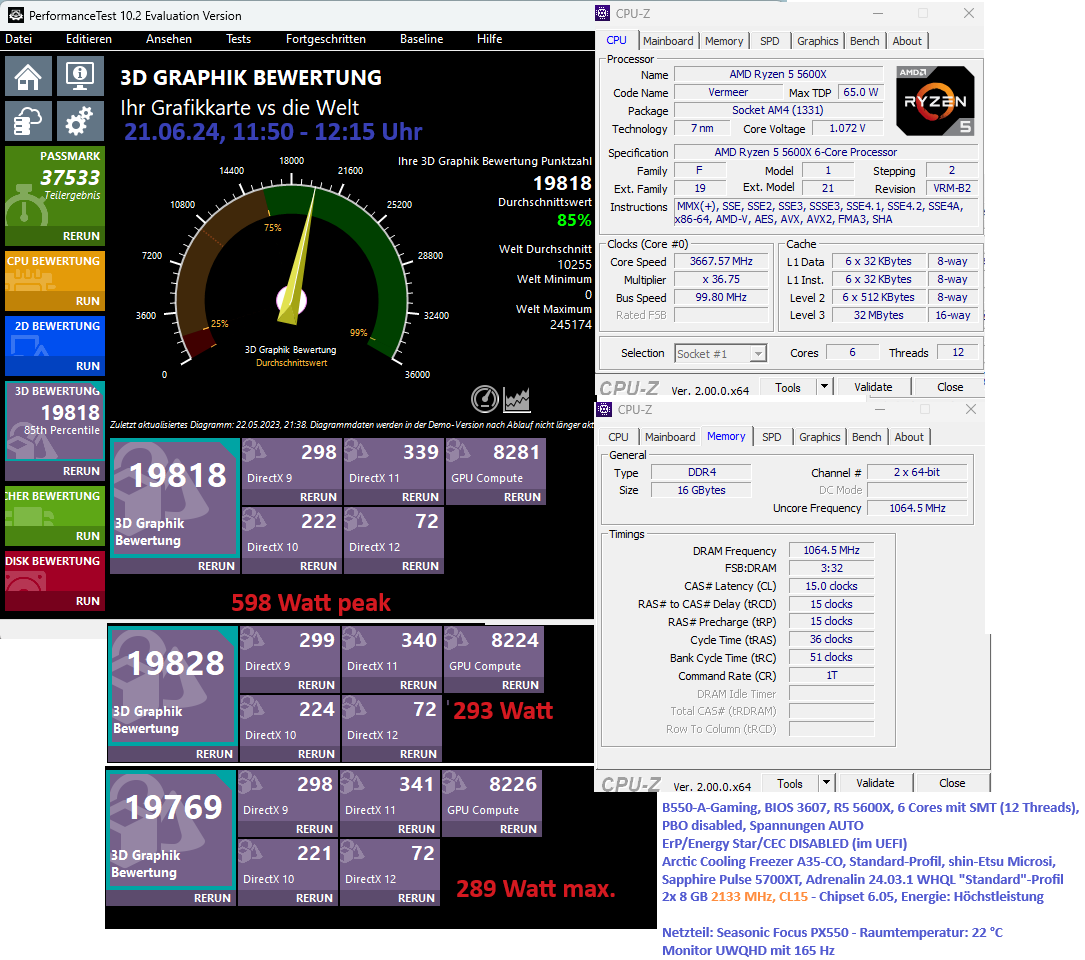Switch to SPD tab in upper CPU-Z window
1085x960 pixels.
(769, 41)
